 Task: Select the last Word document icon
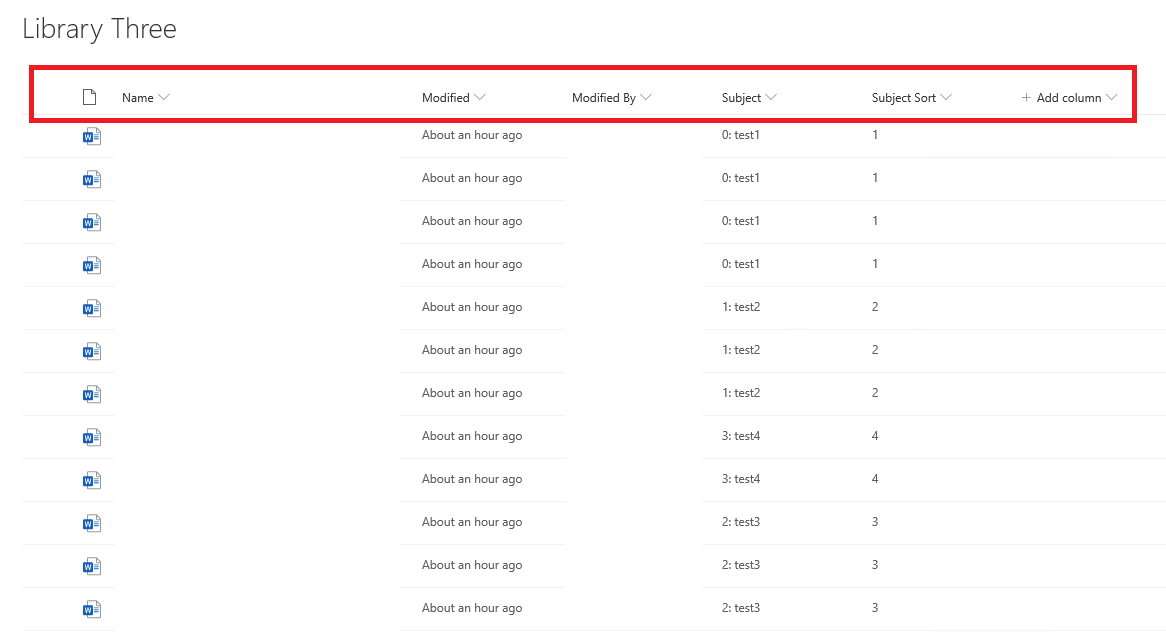coord(91,609)
